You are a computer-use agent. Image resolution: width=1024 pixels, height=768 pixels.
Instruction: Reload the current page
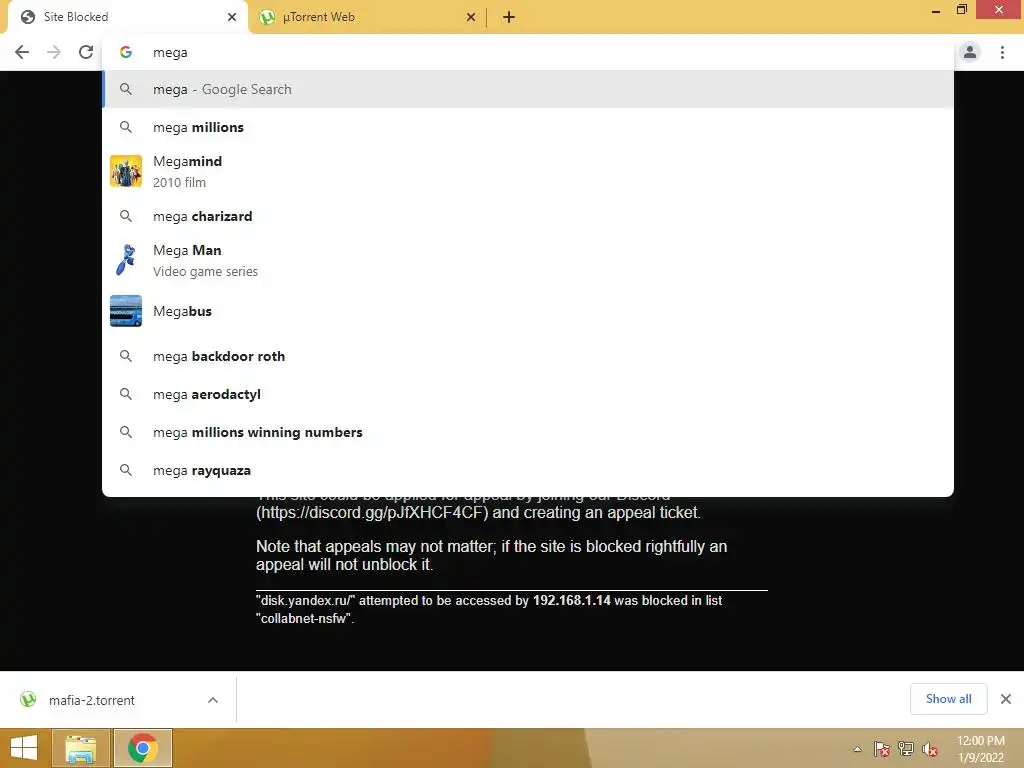coord(86,52)
